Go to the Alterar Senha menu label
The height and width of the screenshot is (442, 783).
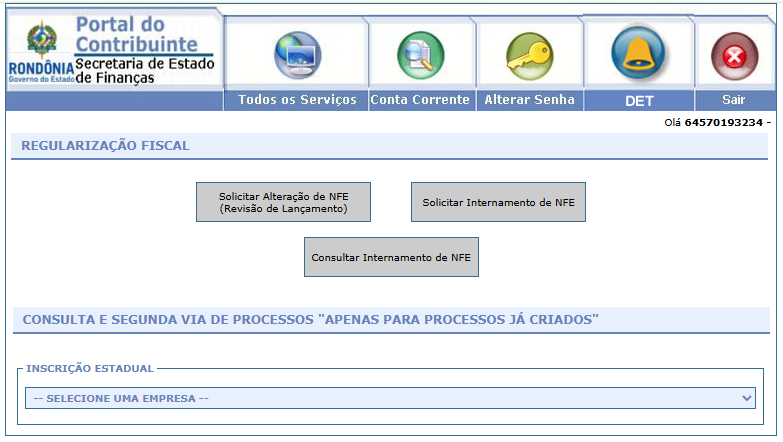click(x=529, y=100)
